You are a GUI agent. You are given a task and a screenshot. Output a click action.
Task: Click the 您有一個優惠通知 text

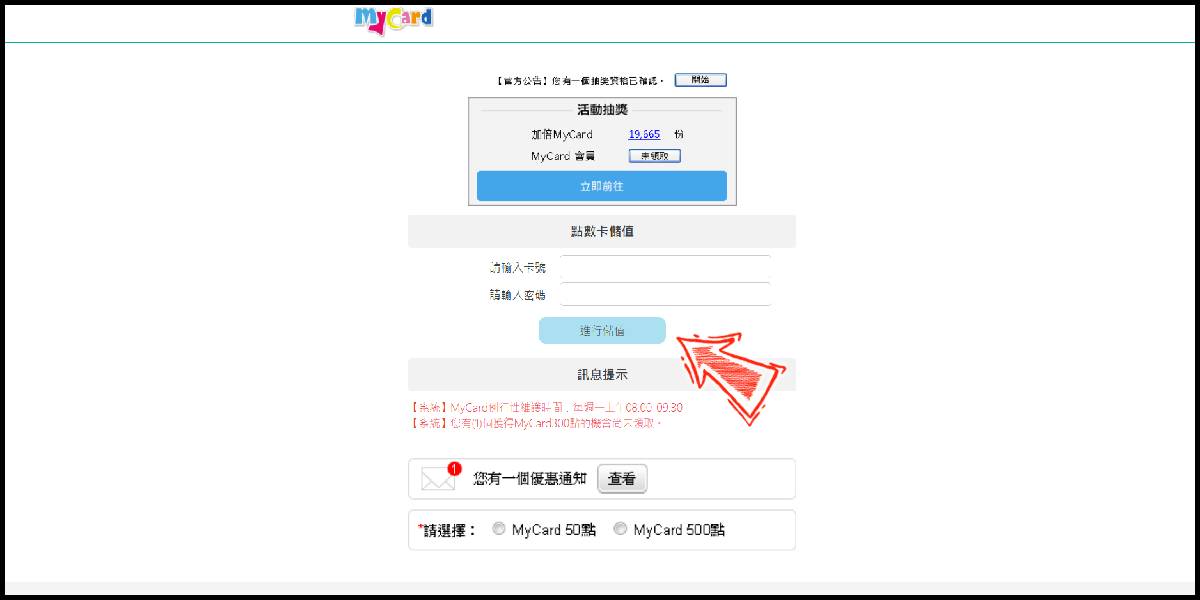click(530, 479)
